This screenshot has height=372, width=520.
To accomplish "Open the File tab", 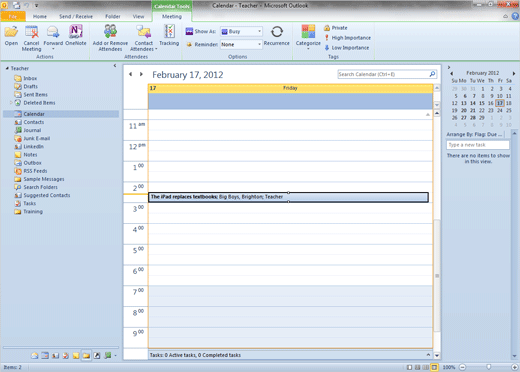I will pos(13,16).
